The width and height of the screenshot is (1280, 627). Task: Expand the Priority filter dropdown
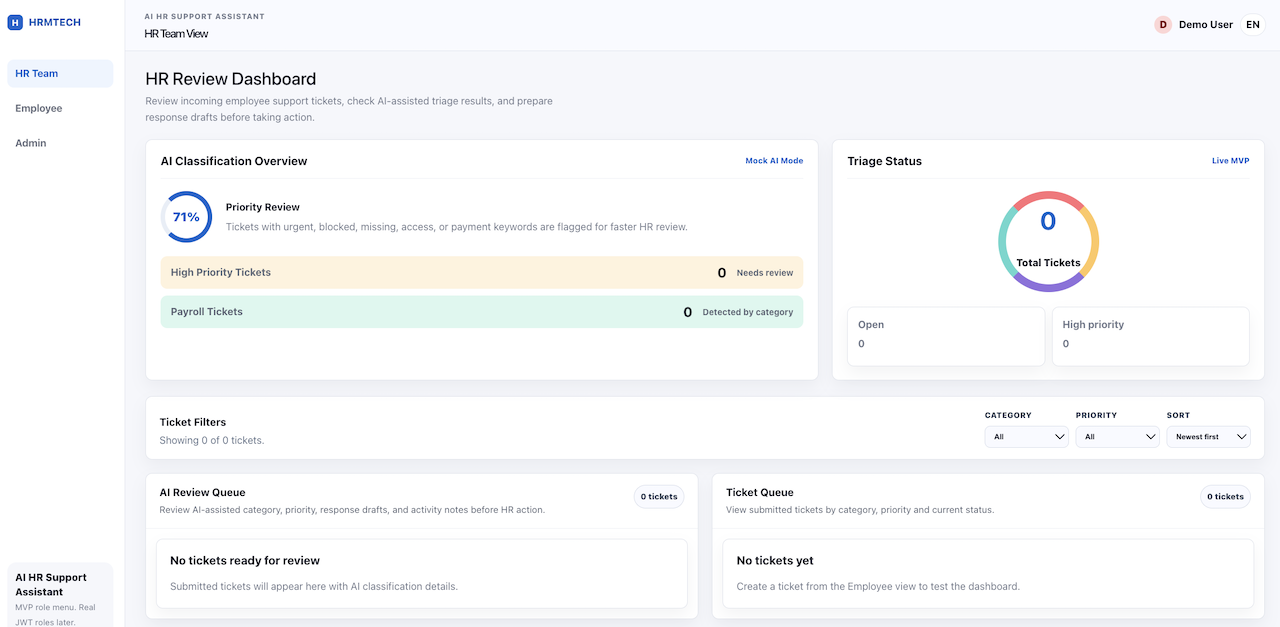coord(1117,437)
